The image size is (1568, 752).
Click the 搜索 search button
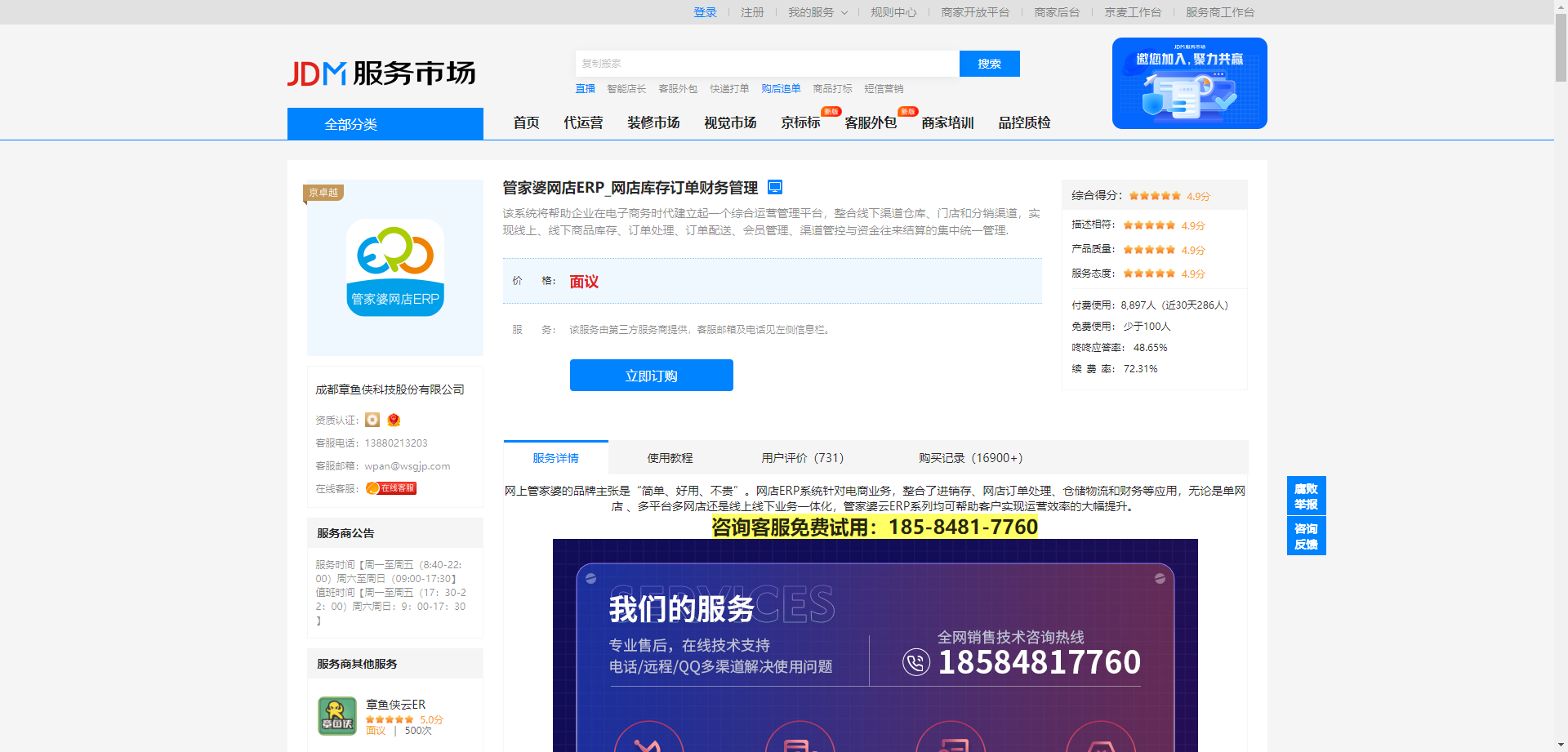pos(989,64)
